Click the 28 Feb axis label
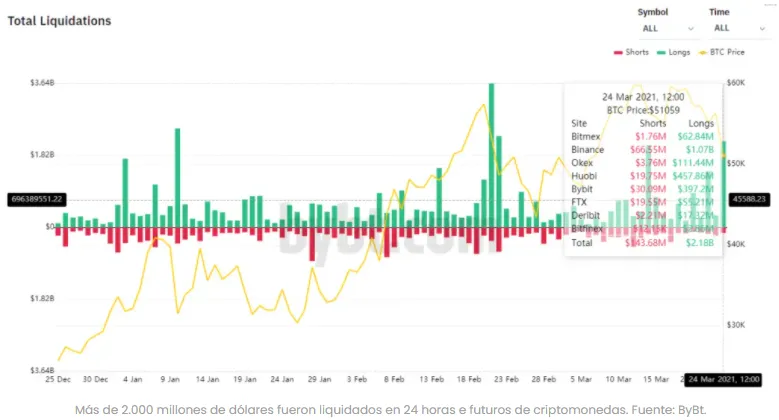The width and height of the screenshot is (779, 420). coord(544,379)
